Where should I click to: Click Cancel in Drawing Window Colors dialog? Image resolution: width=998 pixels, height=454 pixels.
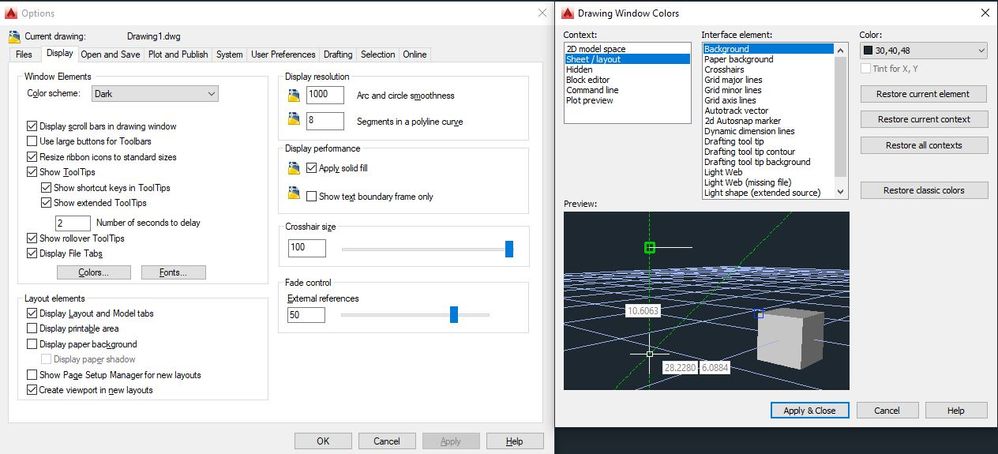pyautogui.click(x=887, y=411)
